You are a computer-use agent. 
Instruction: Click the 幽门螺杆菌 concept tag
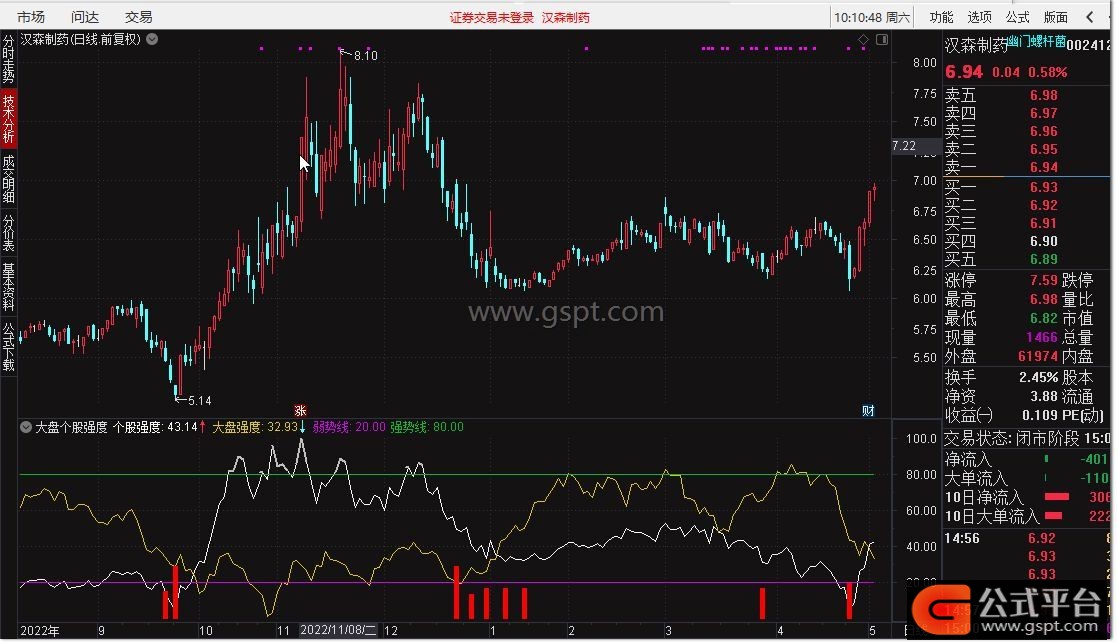click(x=1037, y=42)
